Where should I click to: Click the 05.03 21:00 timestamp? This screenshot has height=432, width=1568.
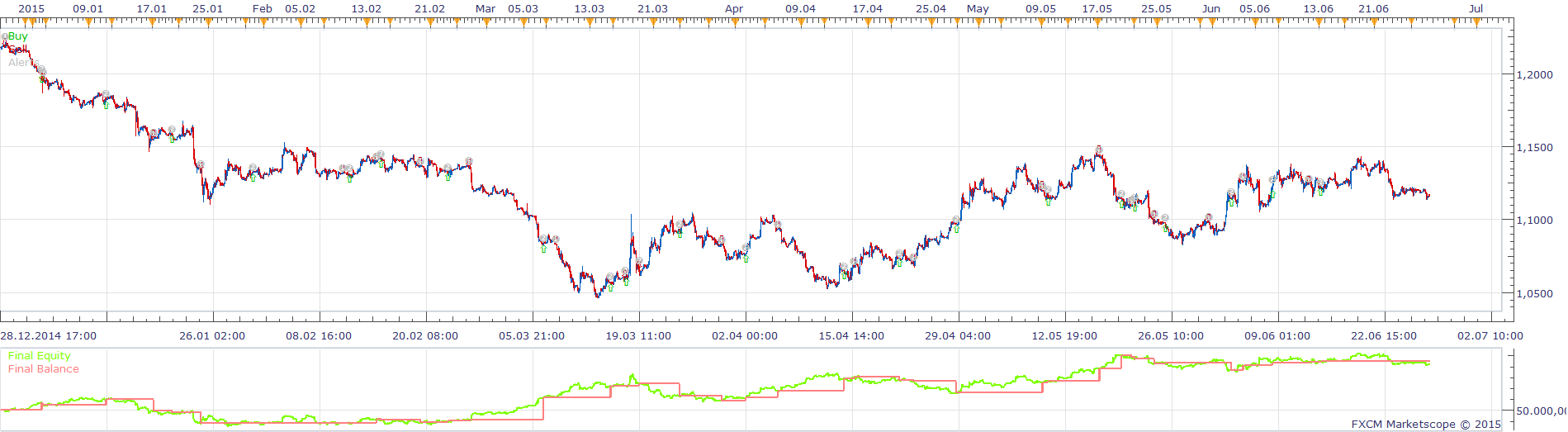point(532,336)
